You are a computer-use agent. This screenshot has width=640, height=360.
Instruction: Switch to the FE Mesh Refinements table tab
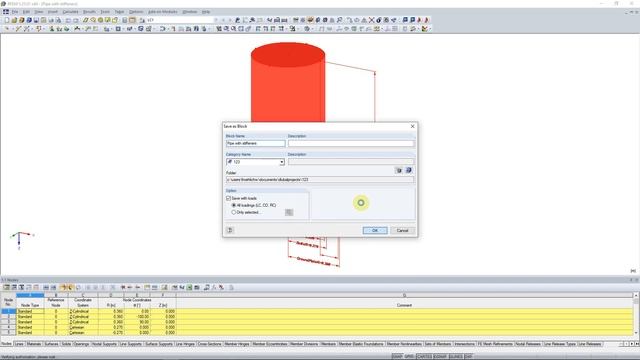point(495,344)
